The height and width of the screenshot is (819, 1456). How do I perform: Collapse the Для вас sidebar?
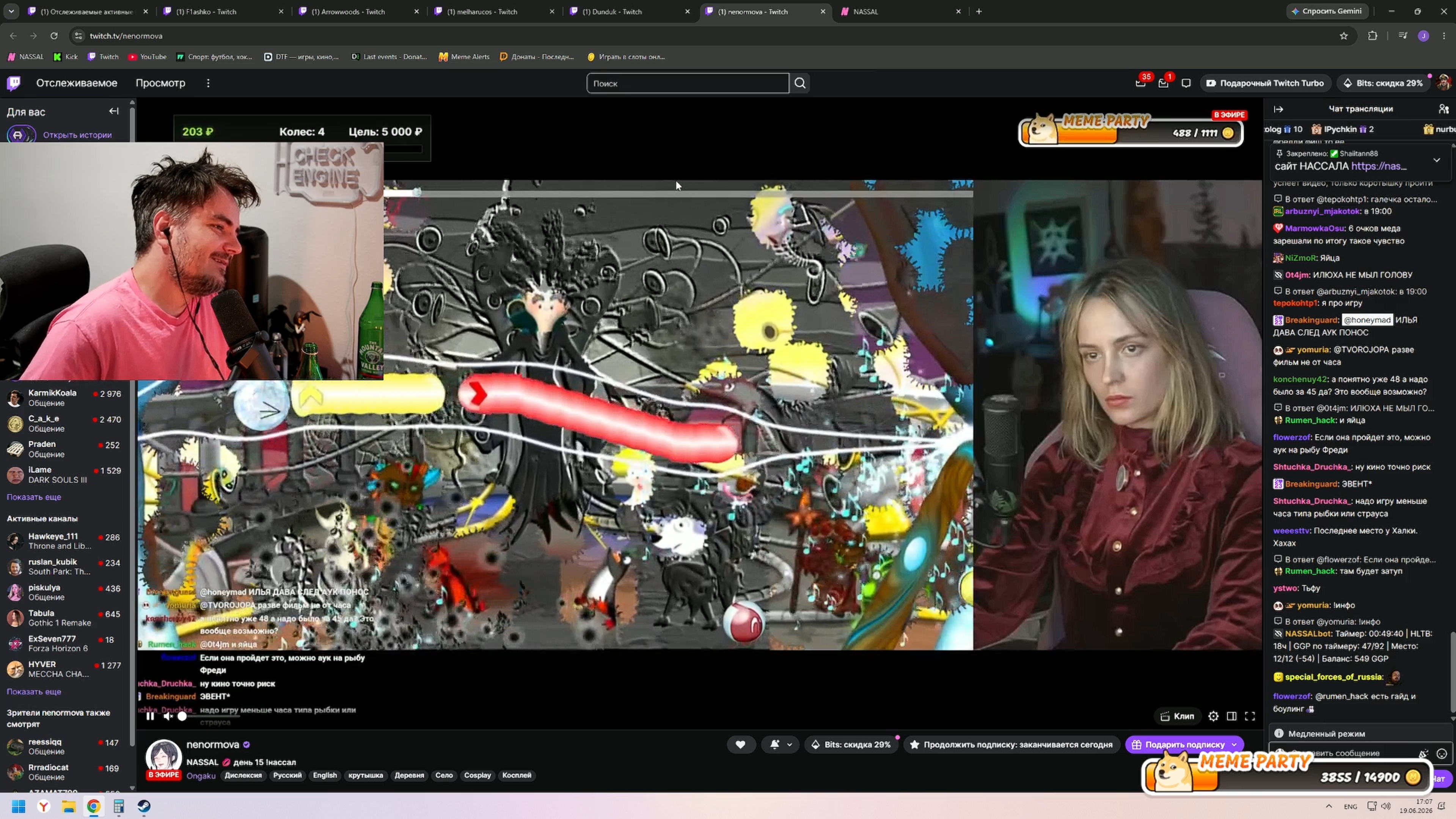tap(114, 112)
